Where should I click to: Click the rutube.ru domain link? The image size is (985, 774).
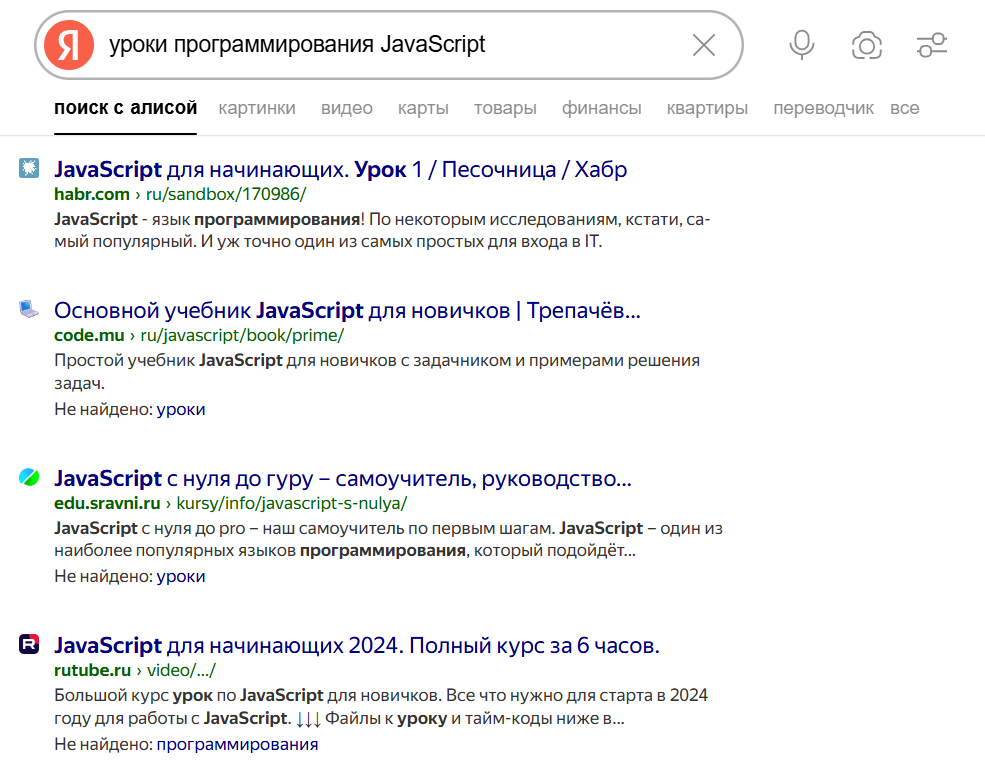click(92, 670)
